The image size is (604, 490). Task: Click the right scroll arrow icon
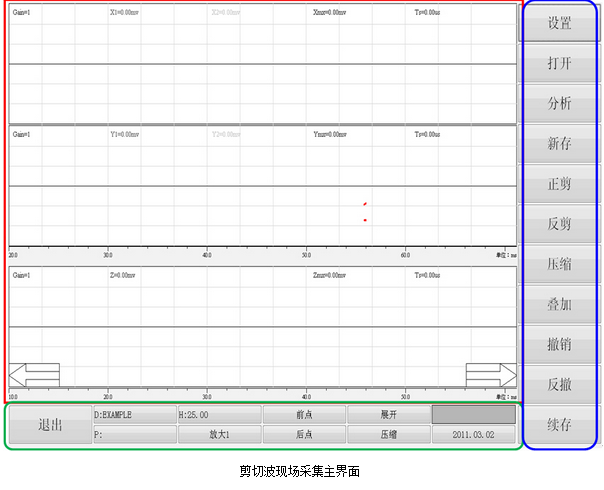(491, 375)
